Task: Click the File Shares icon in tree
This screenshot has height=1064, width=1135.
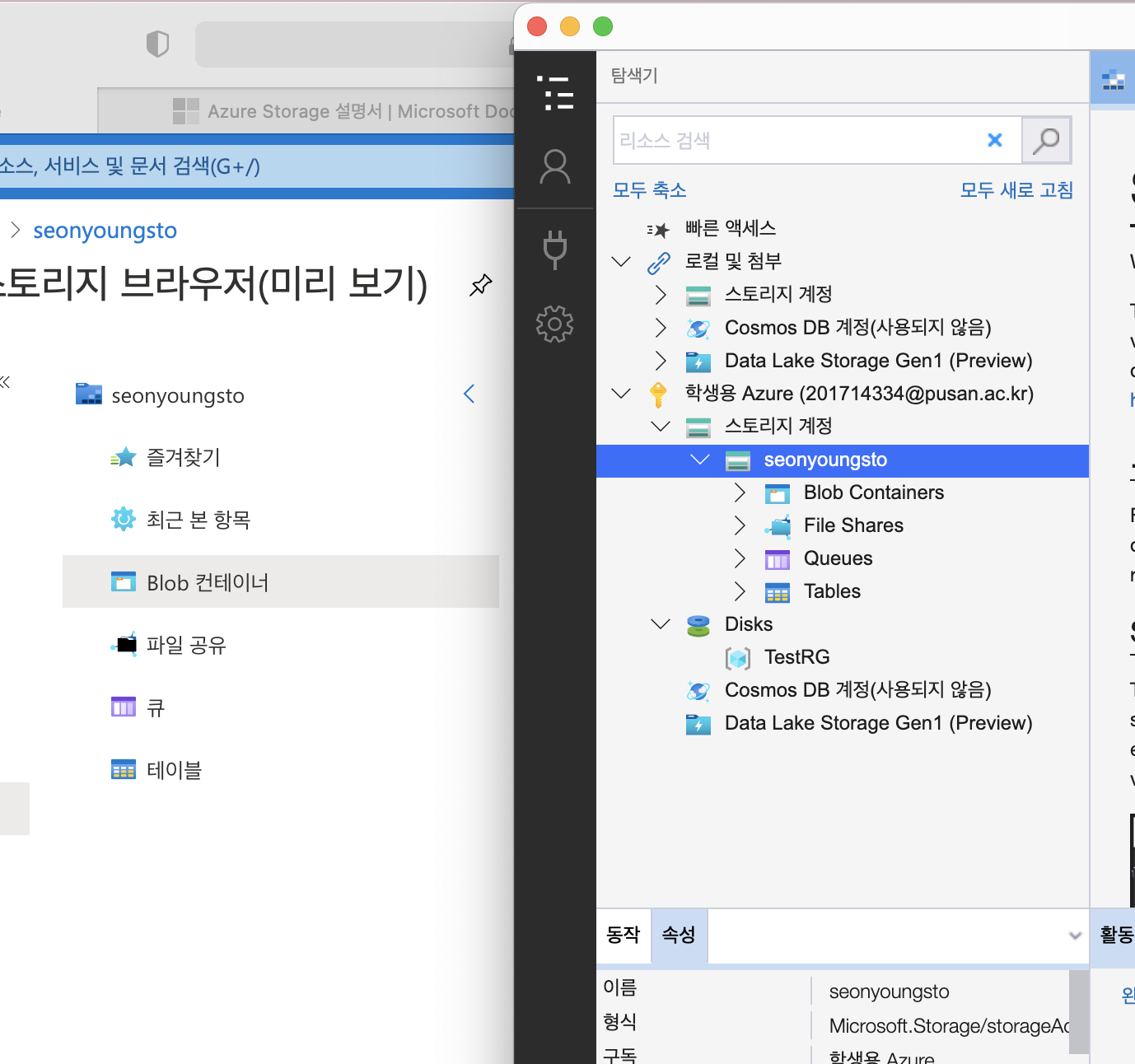Action: [778, 526]
